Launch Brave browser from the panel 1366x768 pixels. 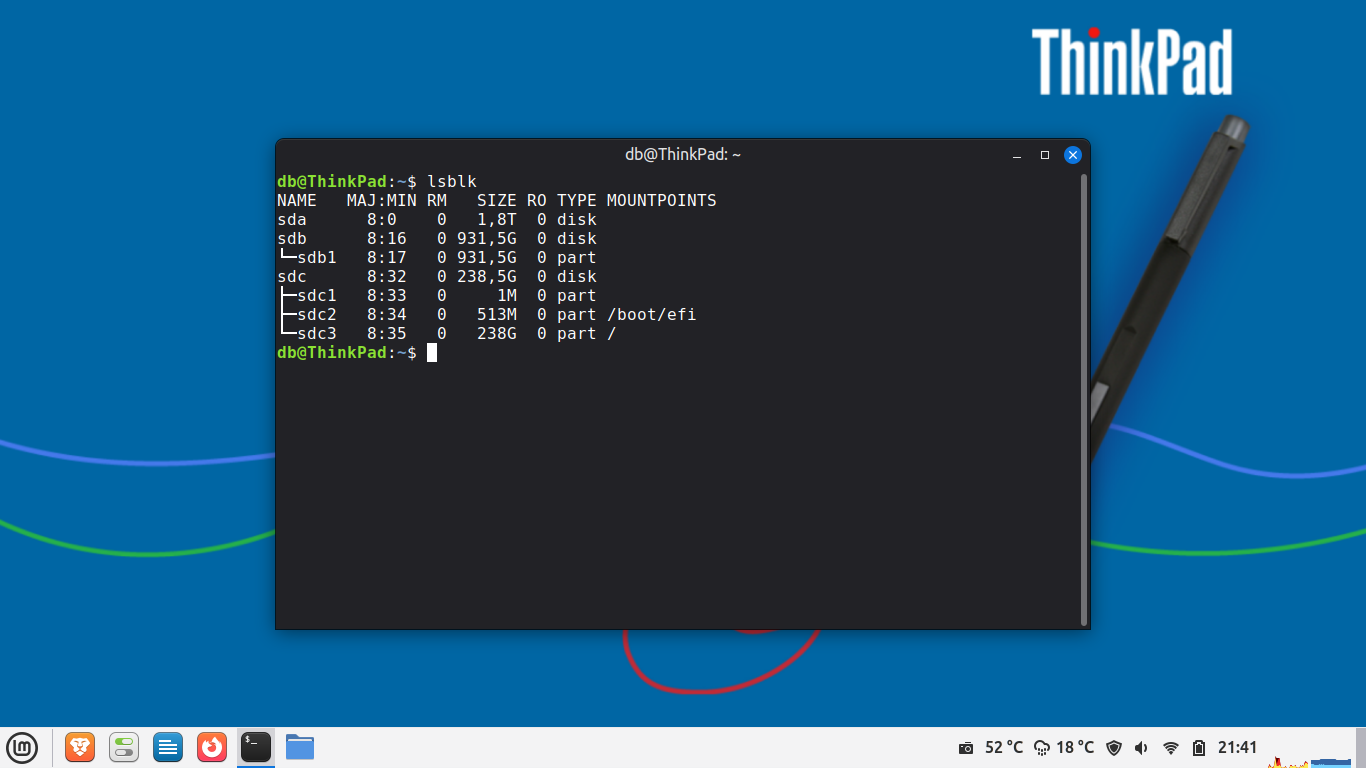tap(80, 747)
